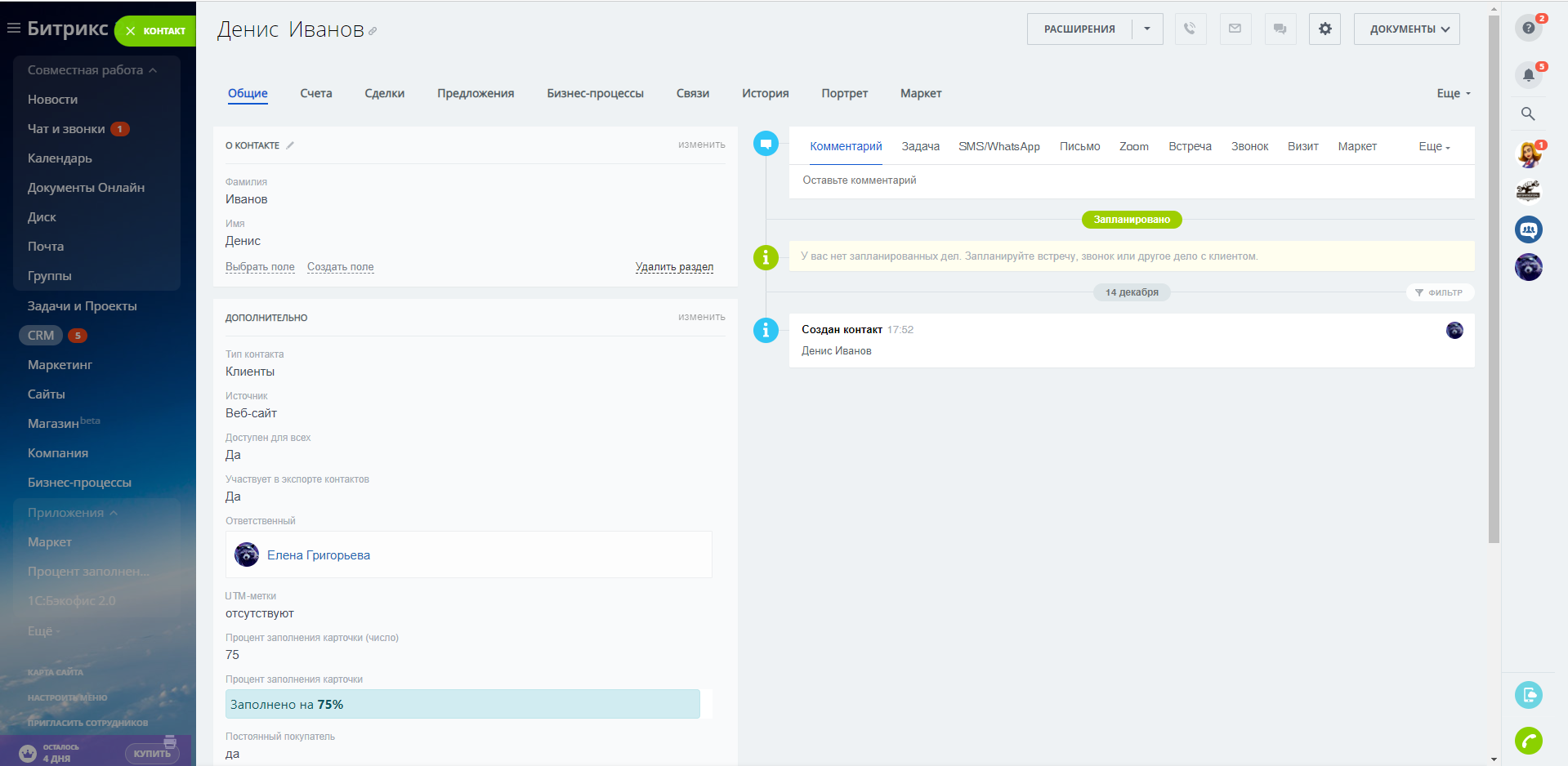Switch to the Сделки tab
This screenshot has height=766, width=1568.
point(384,94)
